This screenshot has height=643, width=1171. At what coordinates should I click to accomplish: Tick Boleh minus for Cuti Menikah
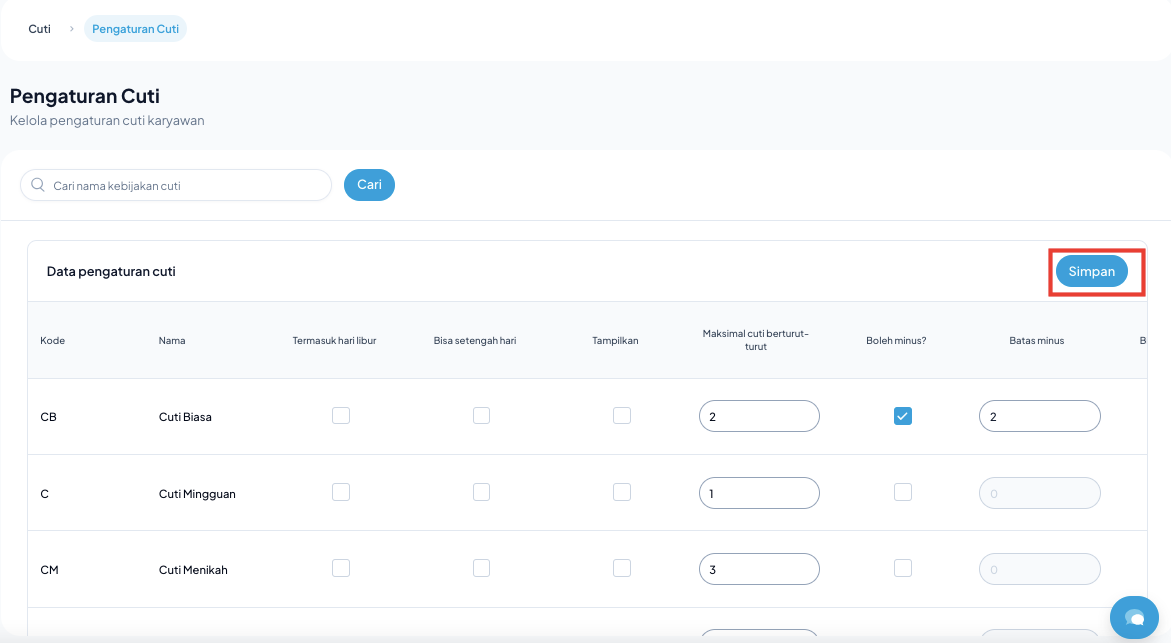[903, 568]
